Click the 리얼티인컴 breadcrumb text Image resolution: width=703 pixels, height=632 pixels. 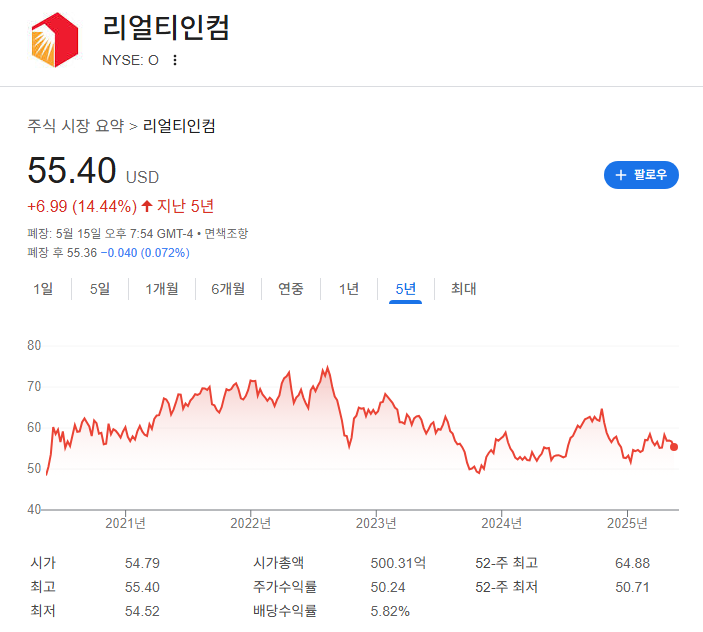pyautogui.click(x=179, y=126)
